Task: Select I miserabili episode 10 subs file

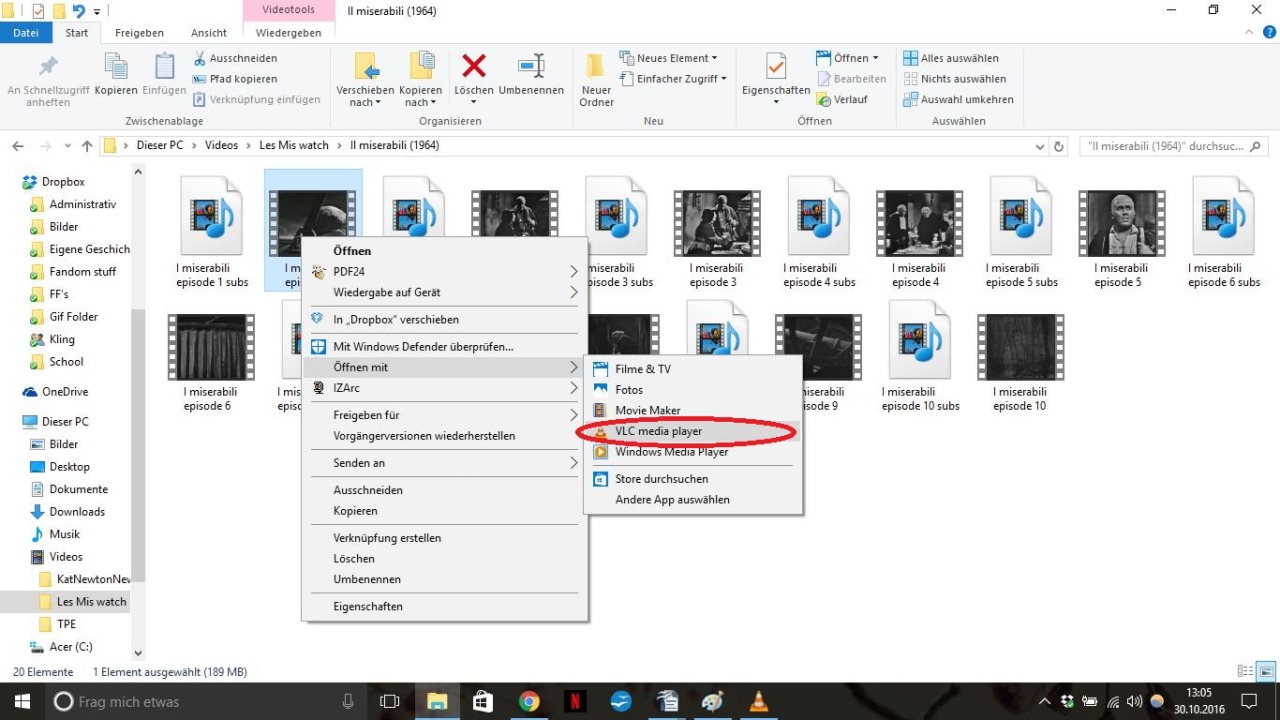Action: (x=920, y=357)
